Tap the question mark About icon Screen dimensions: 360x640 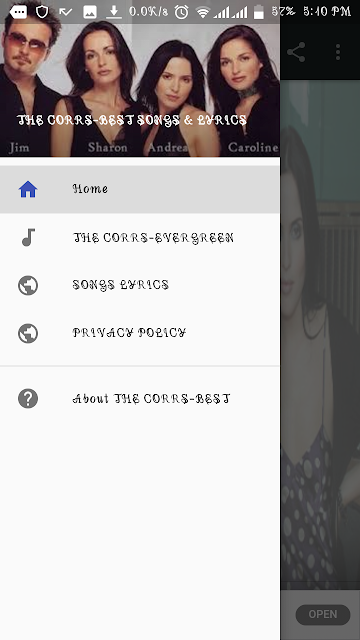(x=28, y=398)
